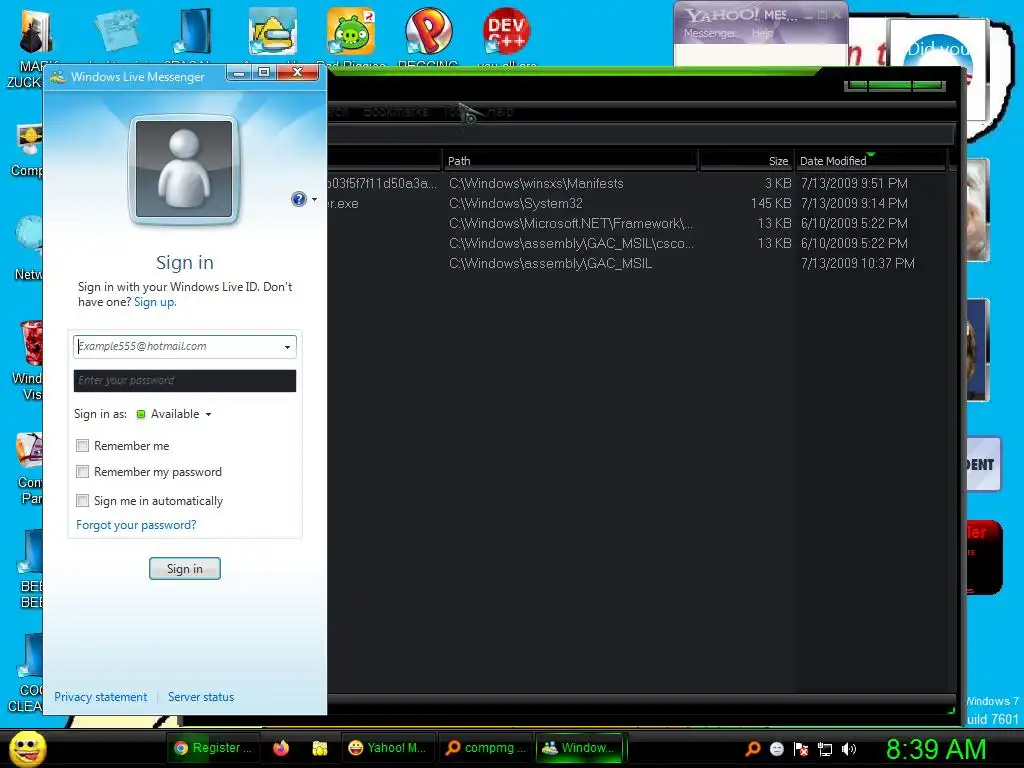Click the round white face tray icon

click(x=776, y=749)
